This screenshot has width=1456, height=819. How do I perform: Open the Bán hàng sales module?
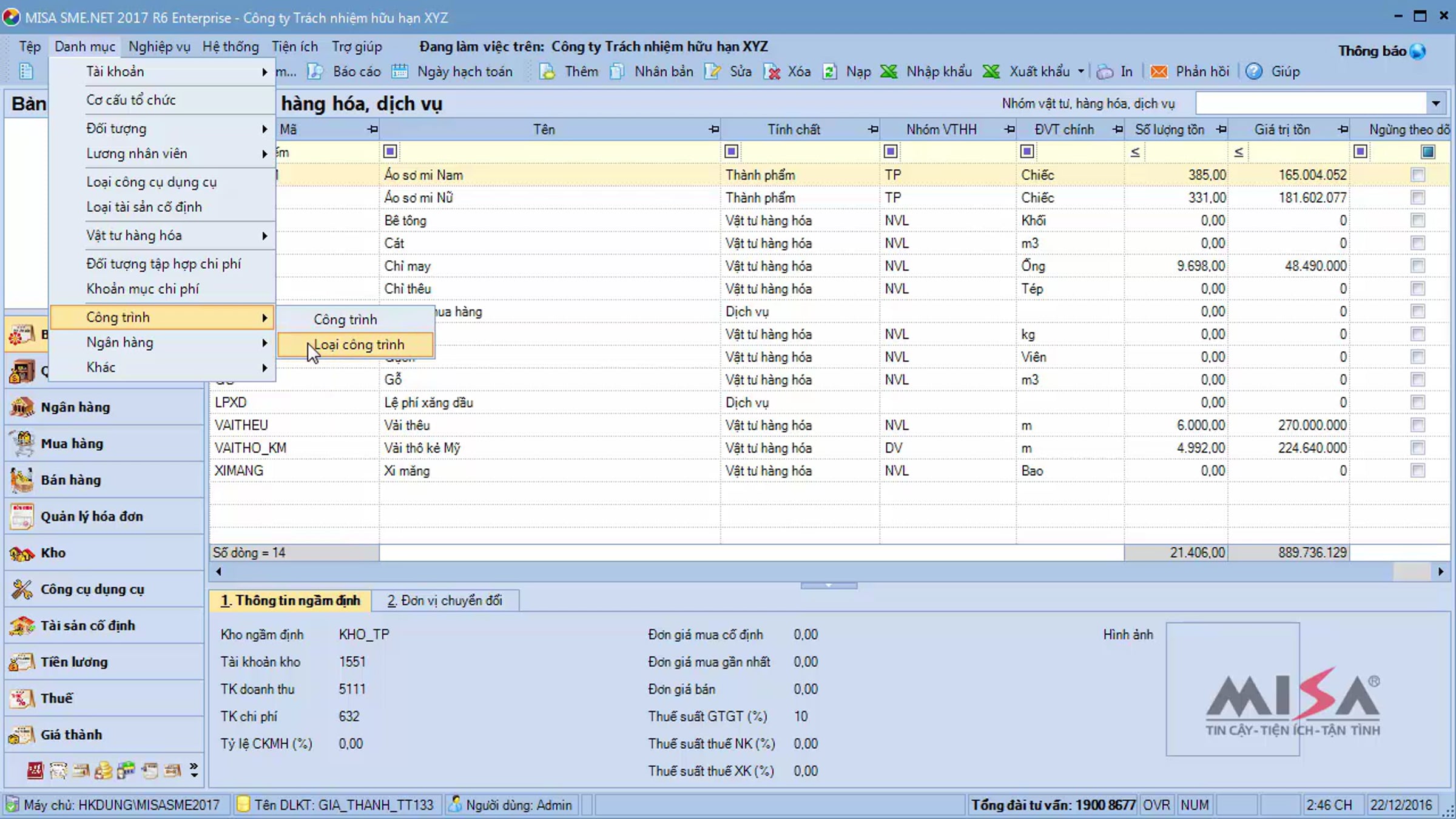[104, 480]
